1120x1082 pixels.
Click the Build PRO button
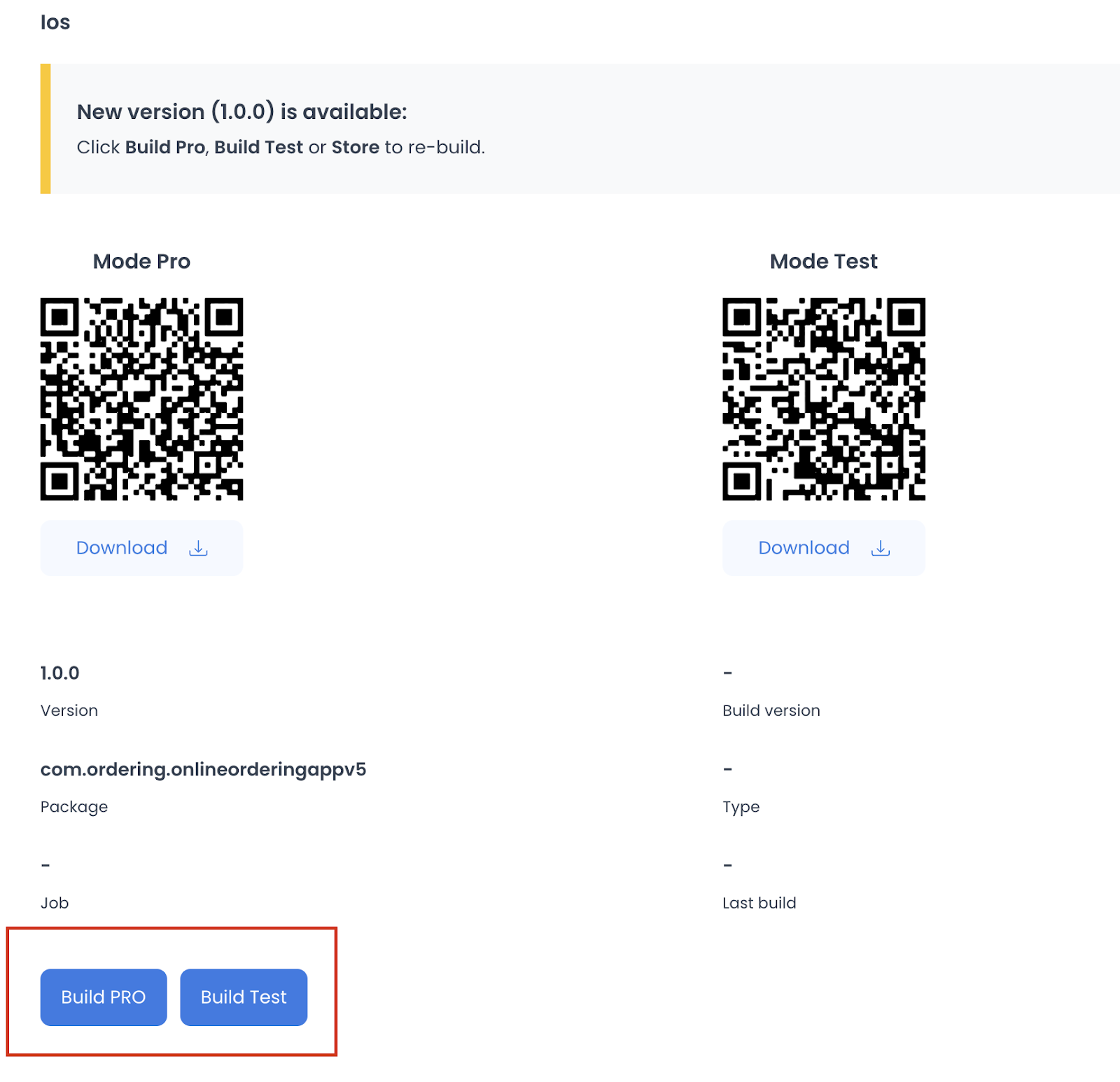104,997
